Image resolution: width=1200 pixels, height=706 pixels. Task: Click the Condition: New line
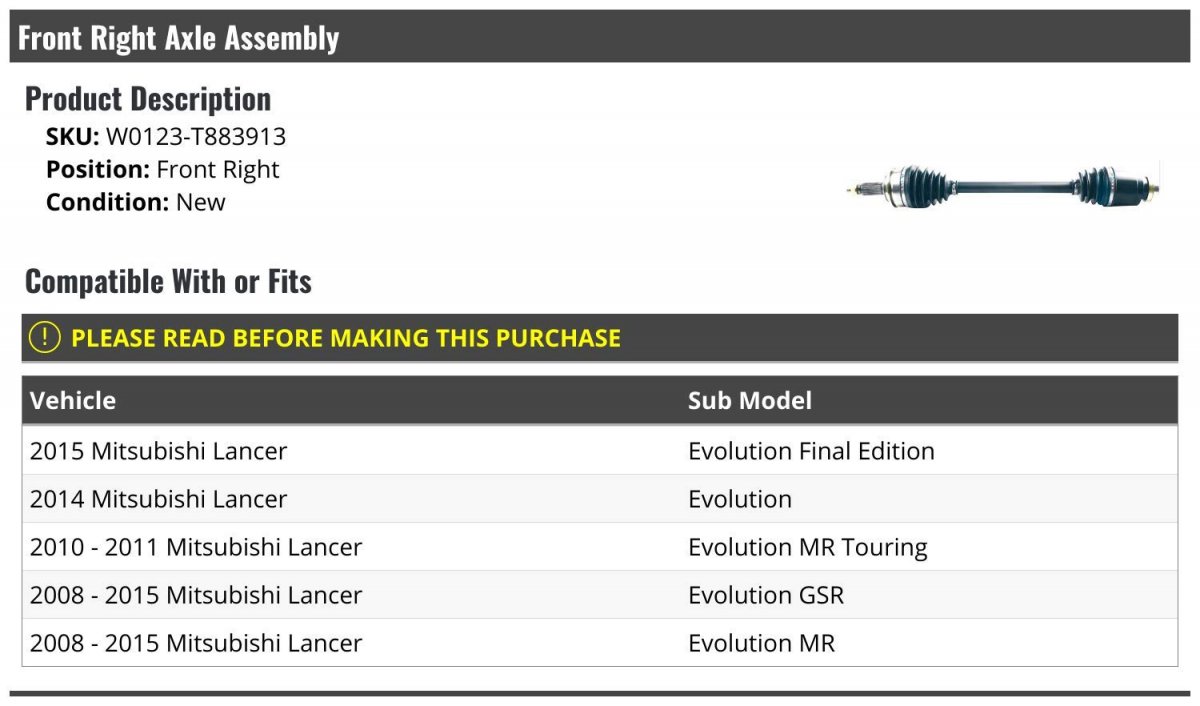pos(136,202)
